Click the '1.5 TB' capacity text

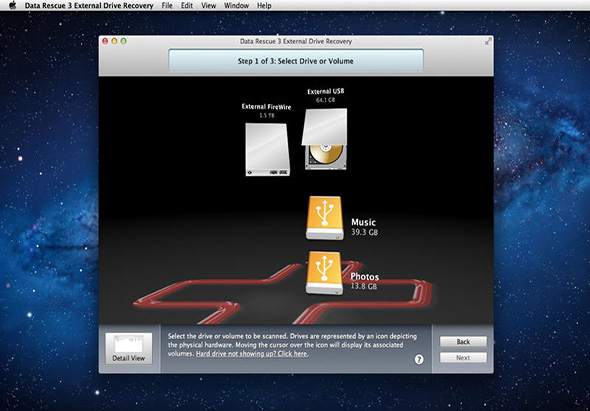[x=267, y=116]
